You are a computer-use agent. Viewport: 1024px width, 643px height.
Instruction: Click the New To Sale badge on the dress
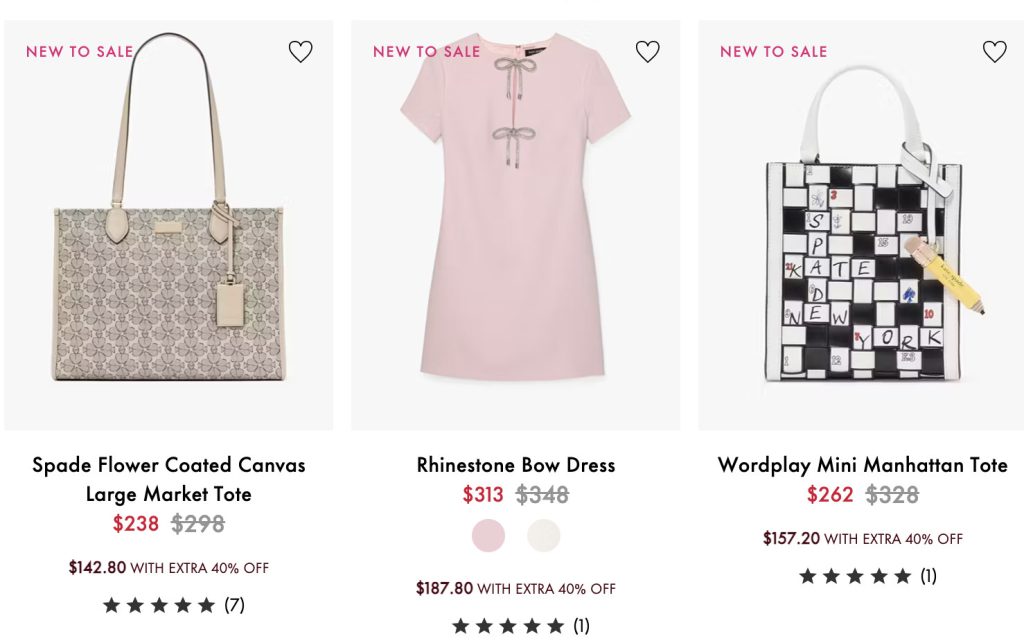[x=426, y=51]
